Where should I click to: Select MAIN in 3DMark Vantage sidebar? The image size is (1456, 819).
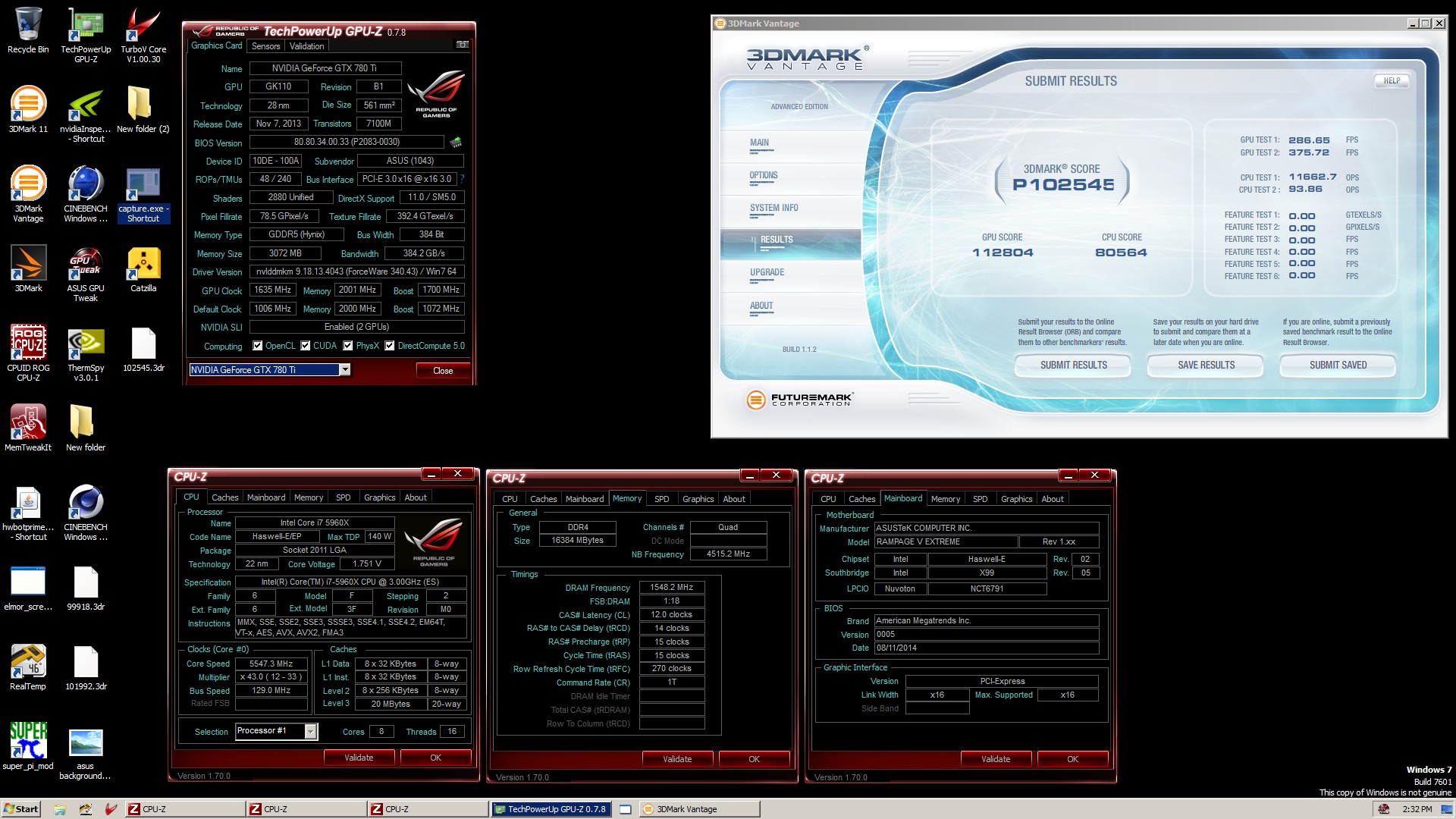(759, 143)
